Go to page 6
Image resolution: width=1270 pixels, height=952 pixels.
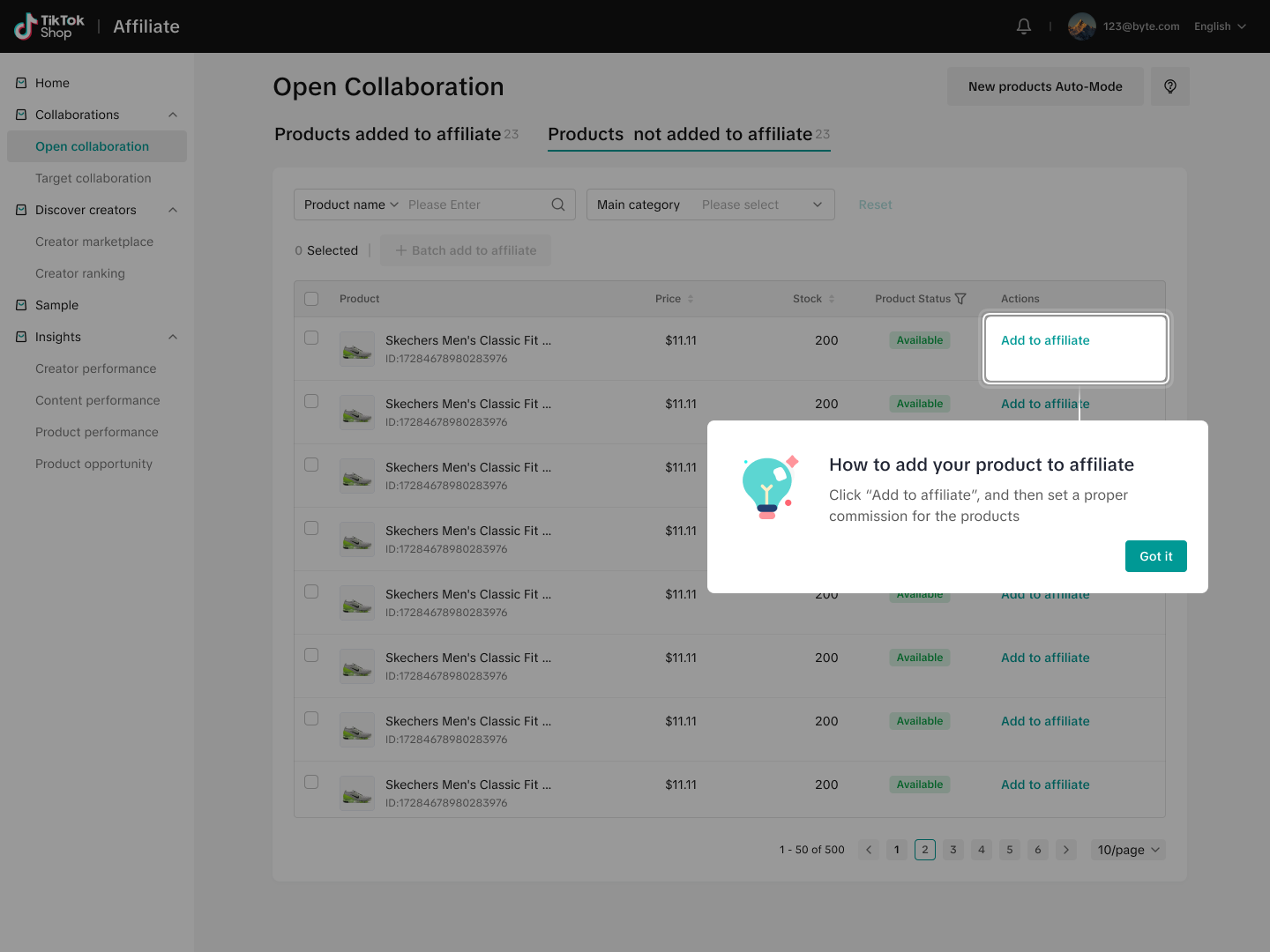pos(1038,850)
